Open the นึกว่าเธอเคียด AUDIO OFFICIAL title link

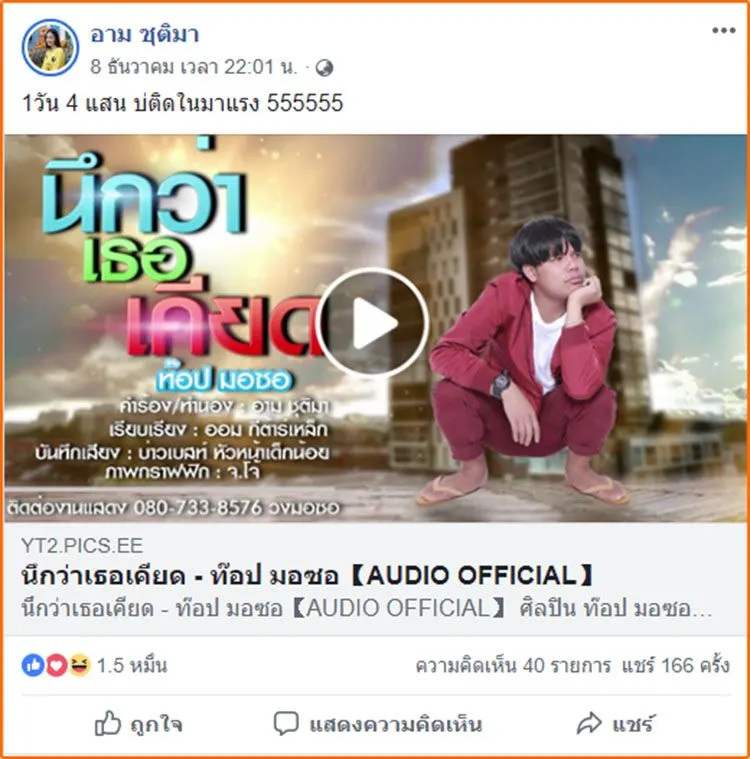tap(307, 576)
